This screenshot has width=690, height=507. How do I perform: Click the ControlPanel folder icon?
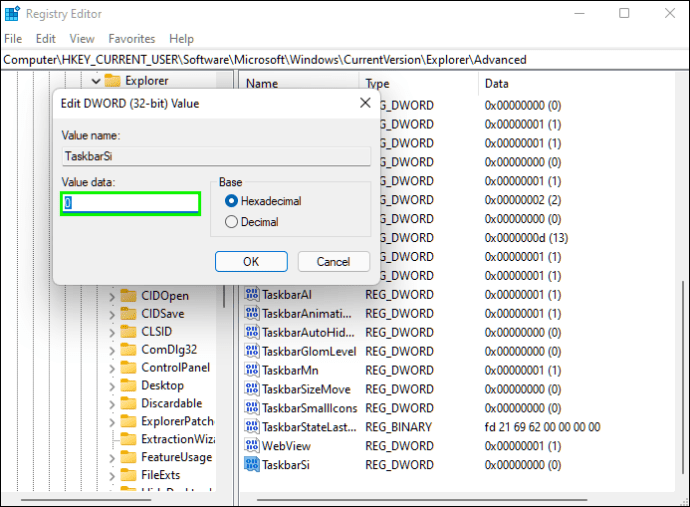[128, 367]
